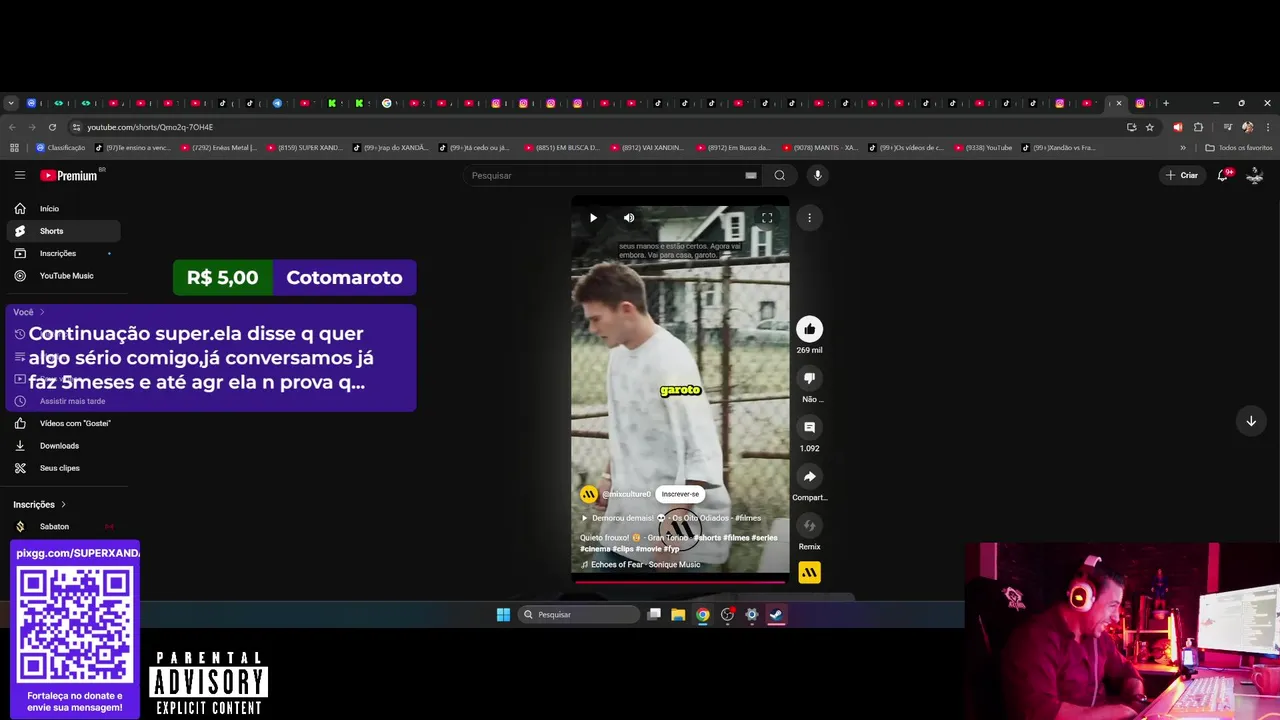The height and width of the screenshot is (720, 1280).
Task: Open a new Chrome tab
Action: coord(1165,103)
